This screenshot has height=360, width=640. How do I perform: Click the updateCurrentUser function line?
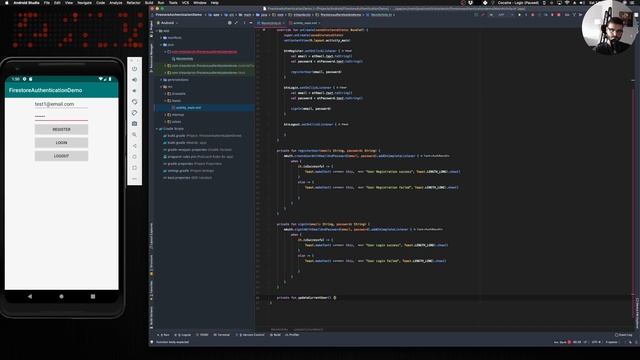click(x=306, y=298)
